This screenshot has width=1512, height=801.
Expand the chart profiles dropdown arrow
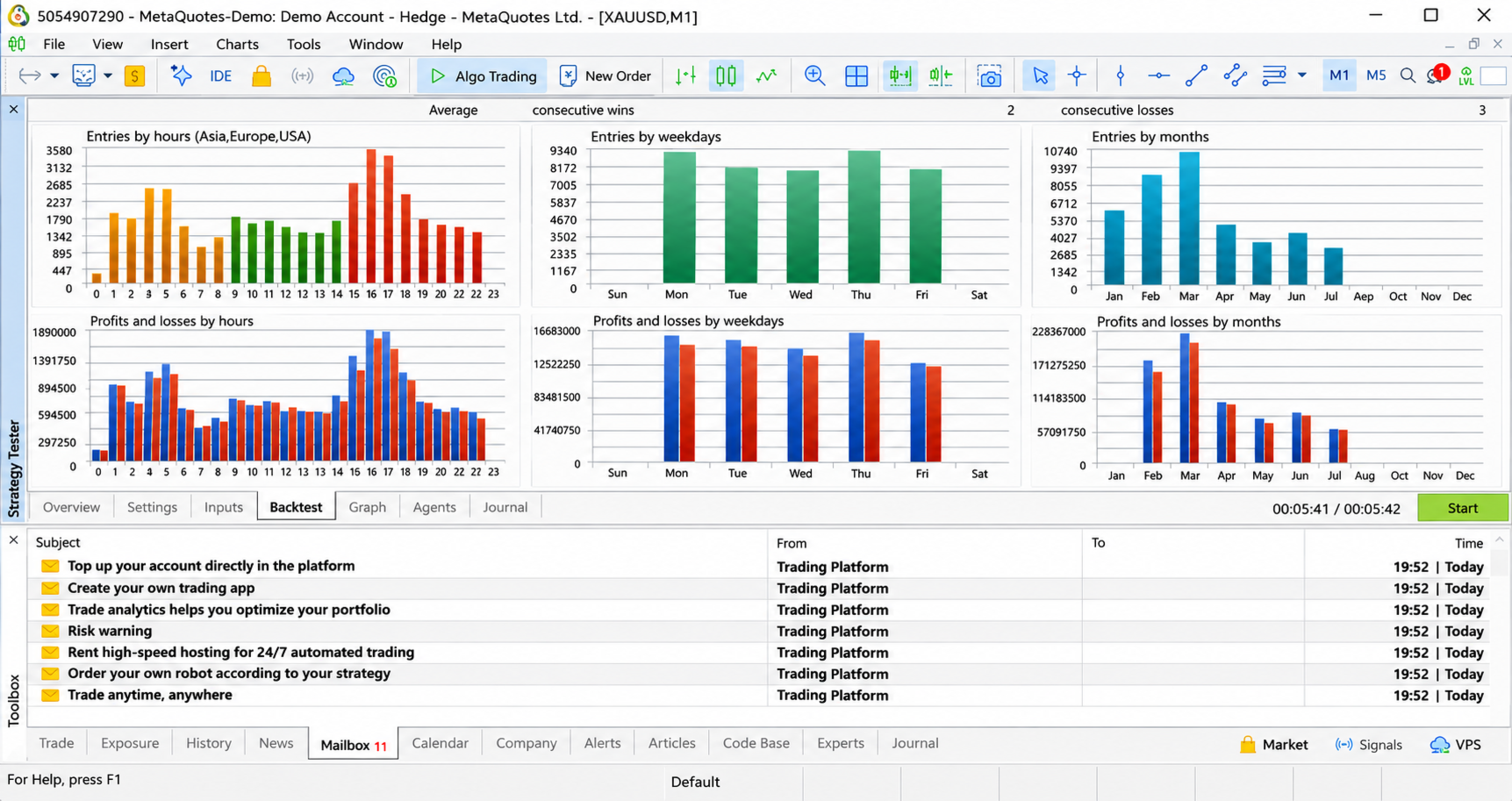click(108, 76)
